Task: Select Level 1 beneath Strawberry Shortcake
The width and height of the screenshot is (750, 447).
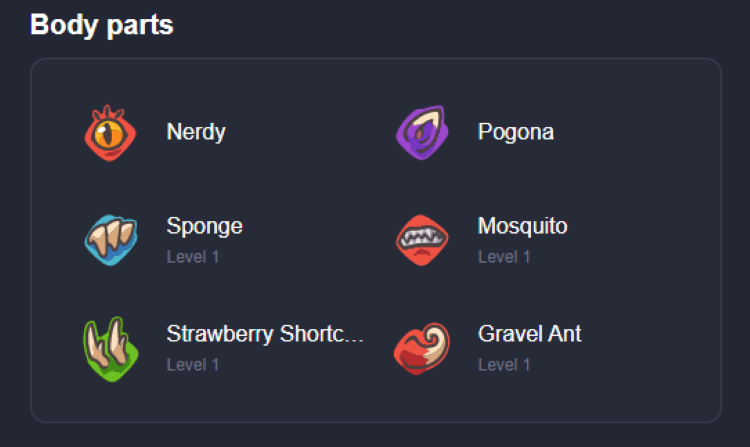Action: 193,365
